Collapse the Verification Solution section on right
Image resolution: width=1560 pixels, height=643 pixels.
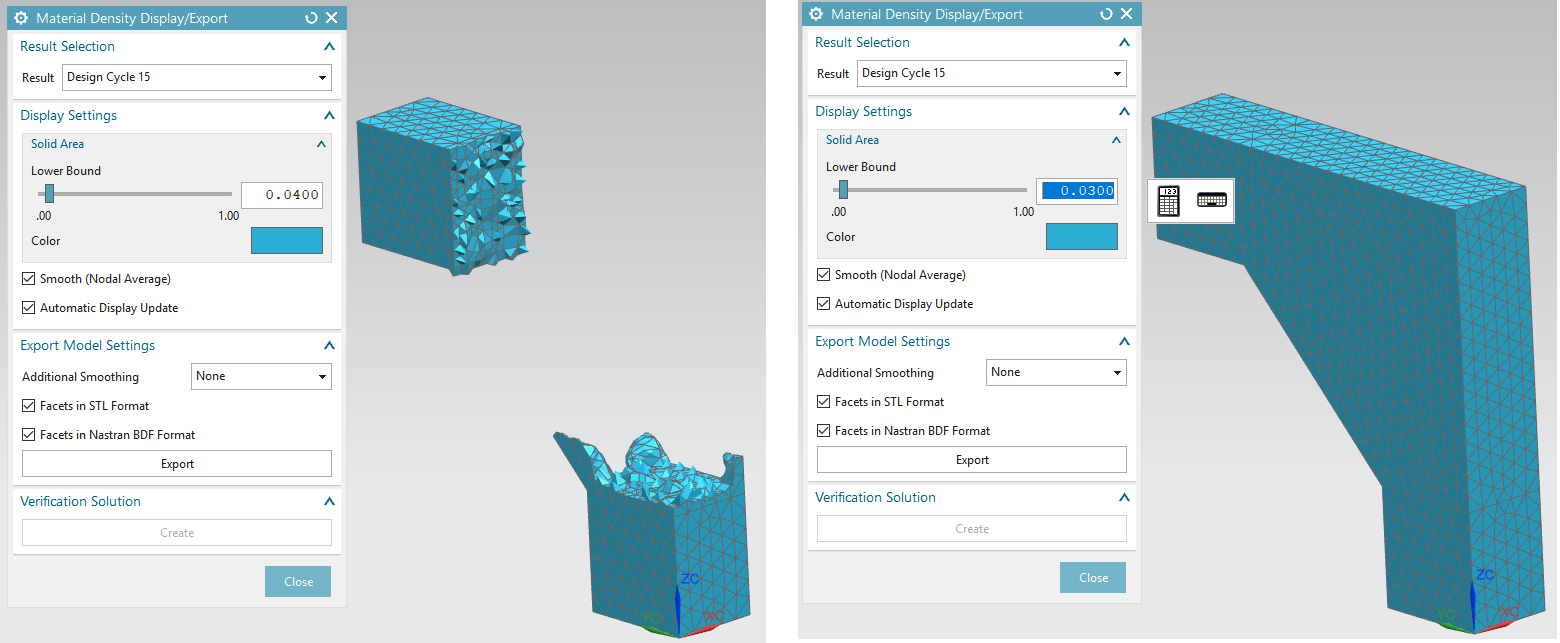[x=1124, y=497]
